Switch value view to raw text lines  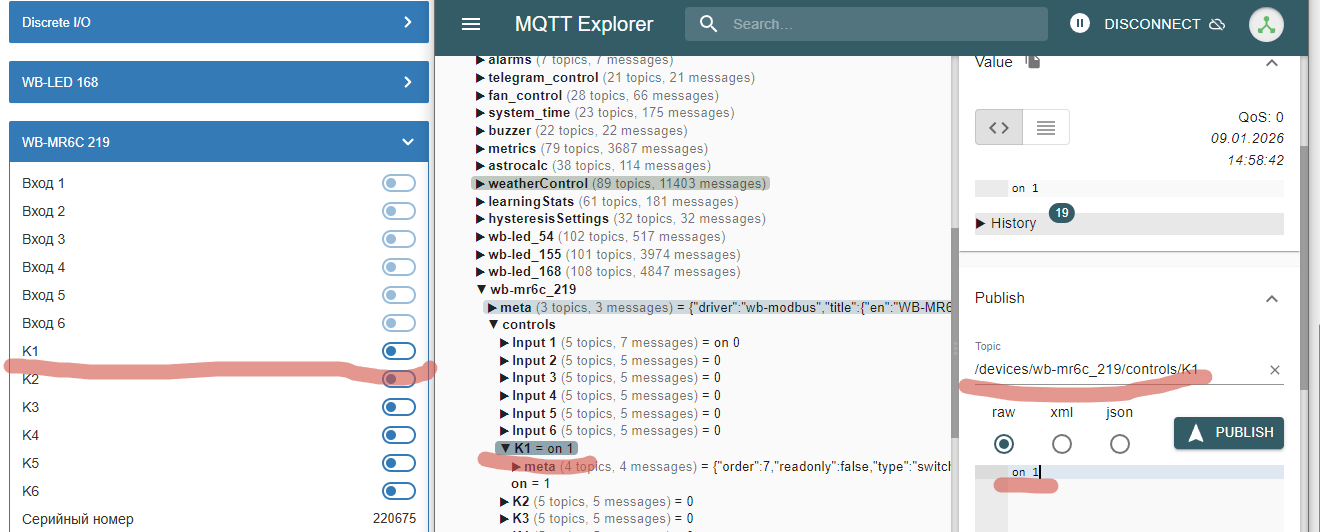coord(1046,127)
